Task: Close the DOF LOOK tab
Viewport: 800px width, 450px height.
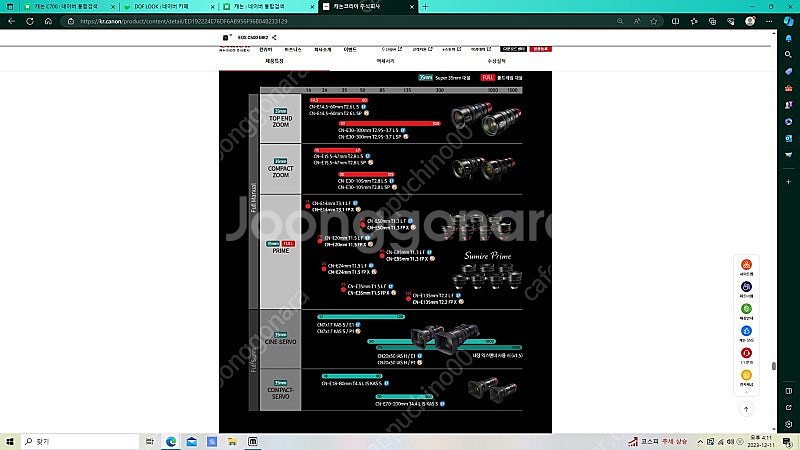Action: (213, 7)
